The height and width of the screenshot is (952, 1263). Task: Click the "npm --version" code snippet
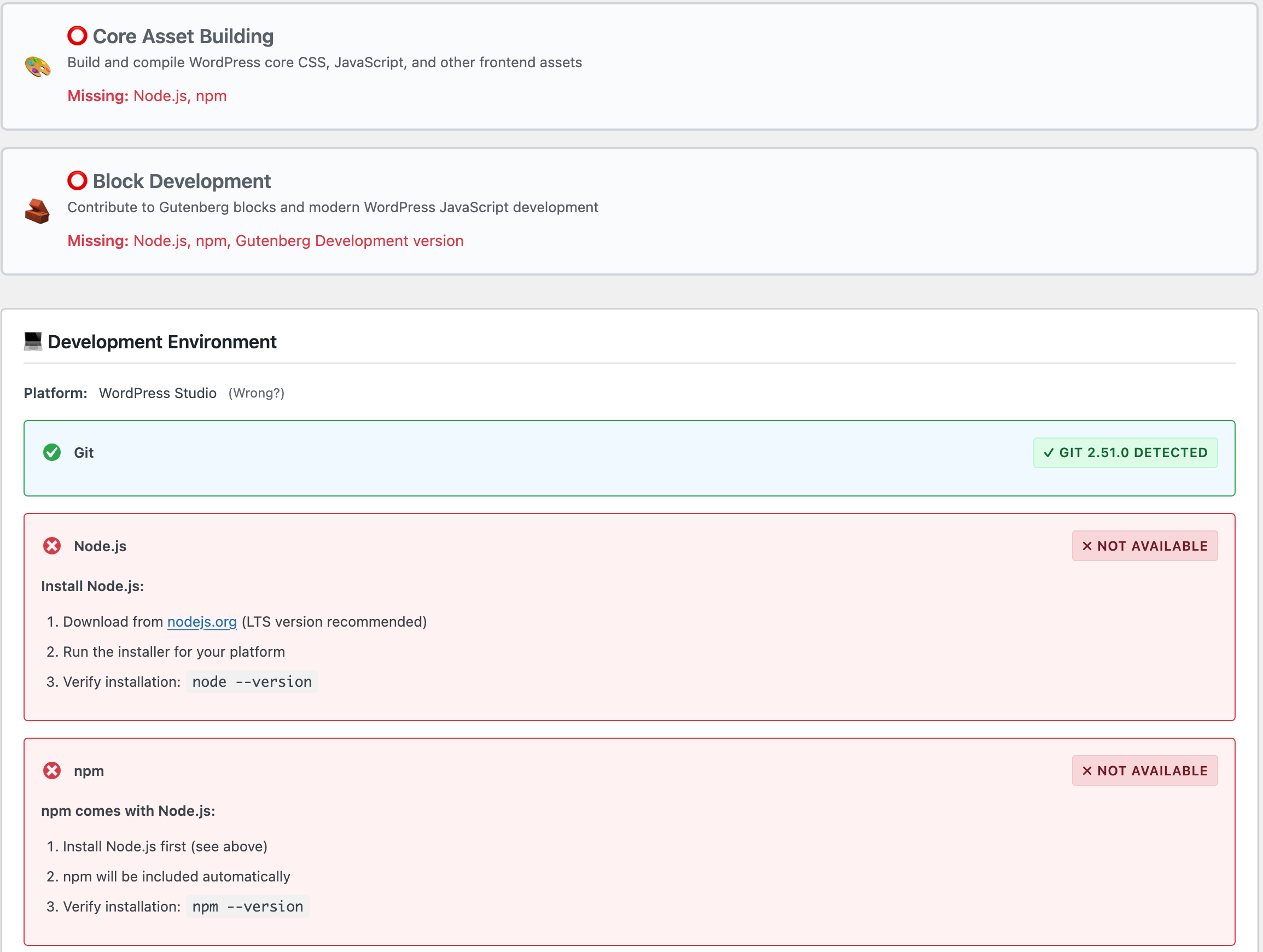[248, 907]
